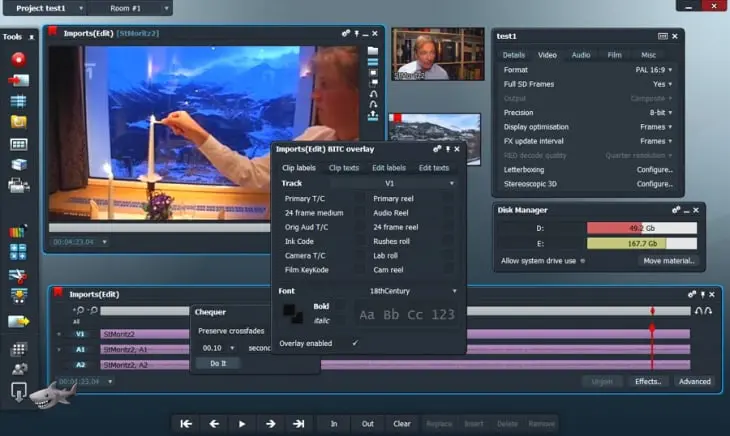This screenshot has height=436, width=730.
Task: Click the colorful bar chart tool icon
Action: [x=18, y=232]
